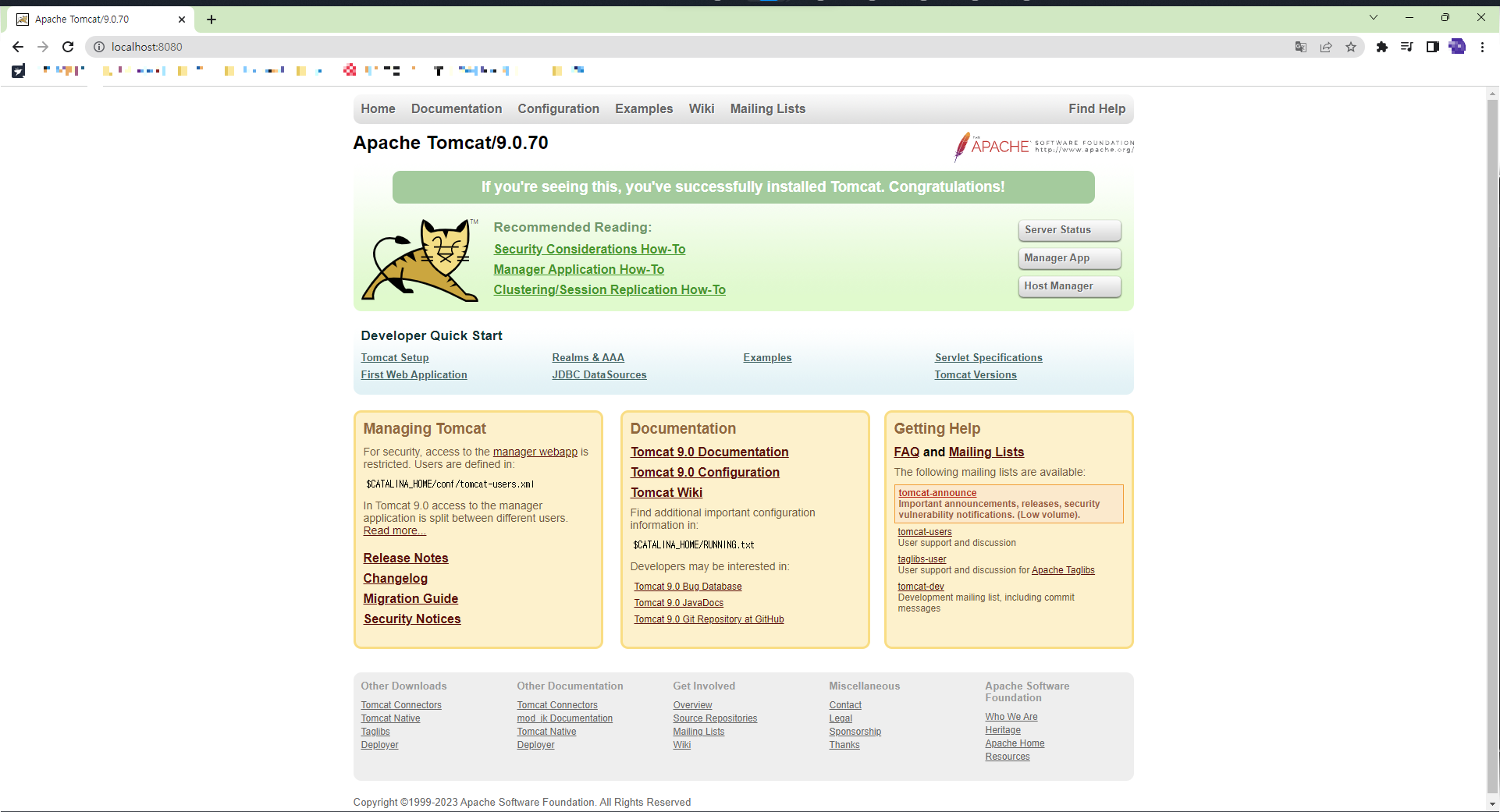This screenshot has height=812, width=1500.
Task: Open Security Considerations How-To link
Action: (589, 249)
